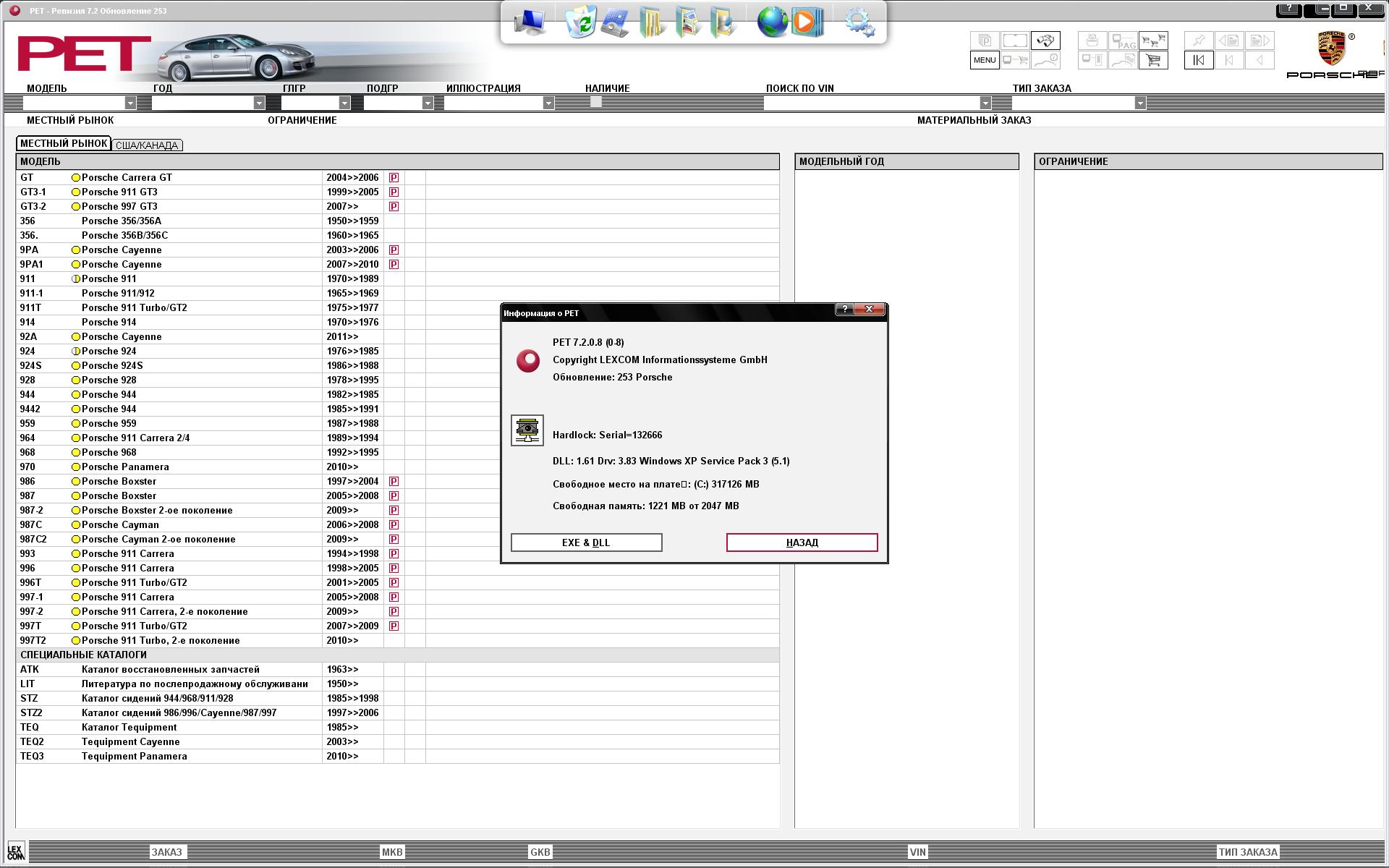Jump to first with the bold |◁ icon
The image size is (1389, 868).
pos(1199,60)
